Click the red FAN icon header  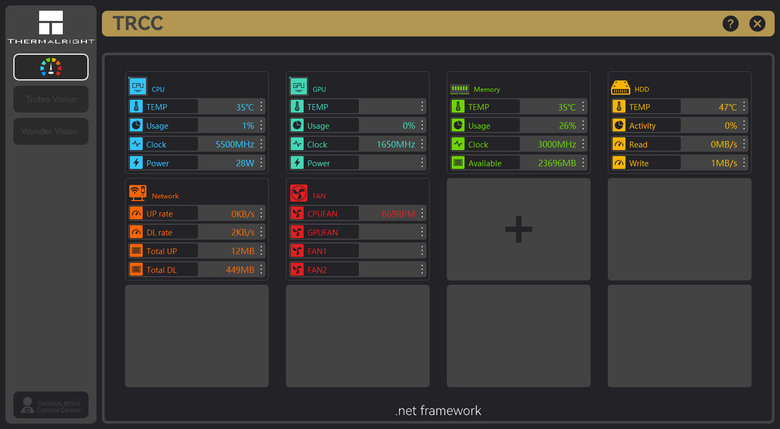[298, 193]
